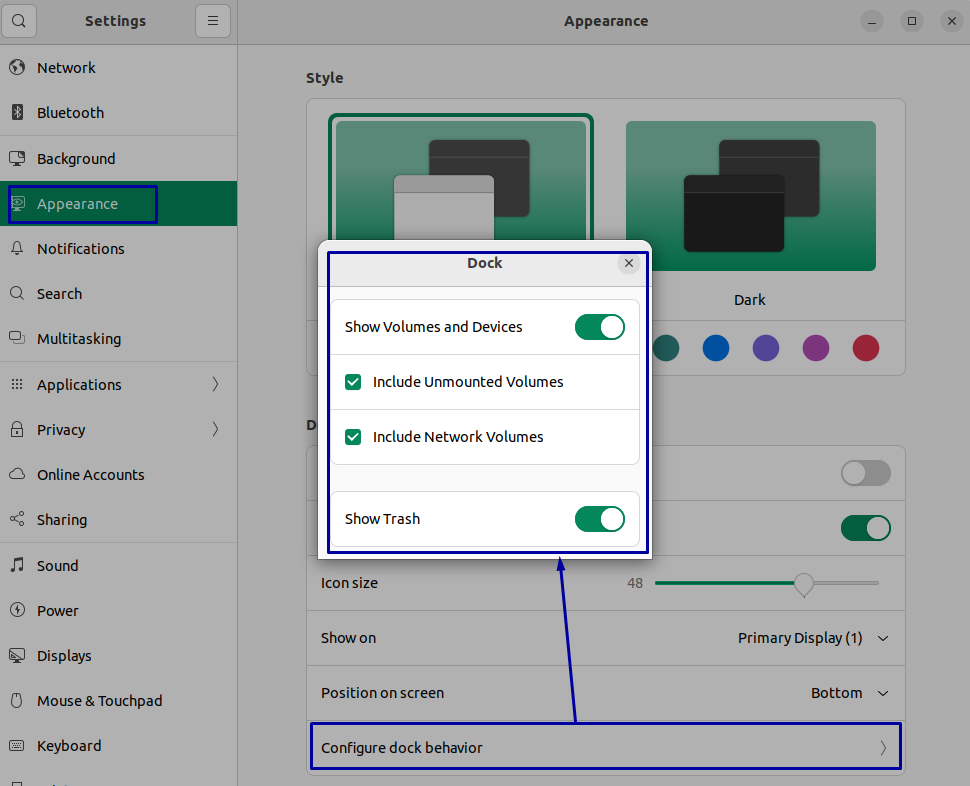Go to Sound settings

[118, 565]
